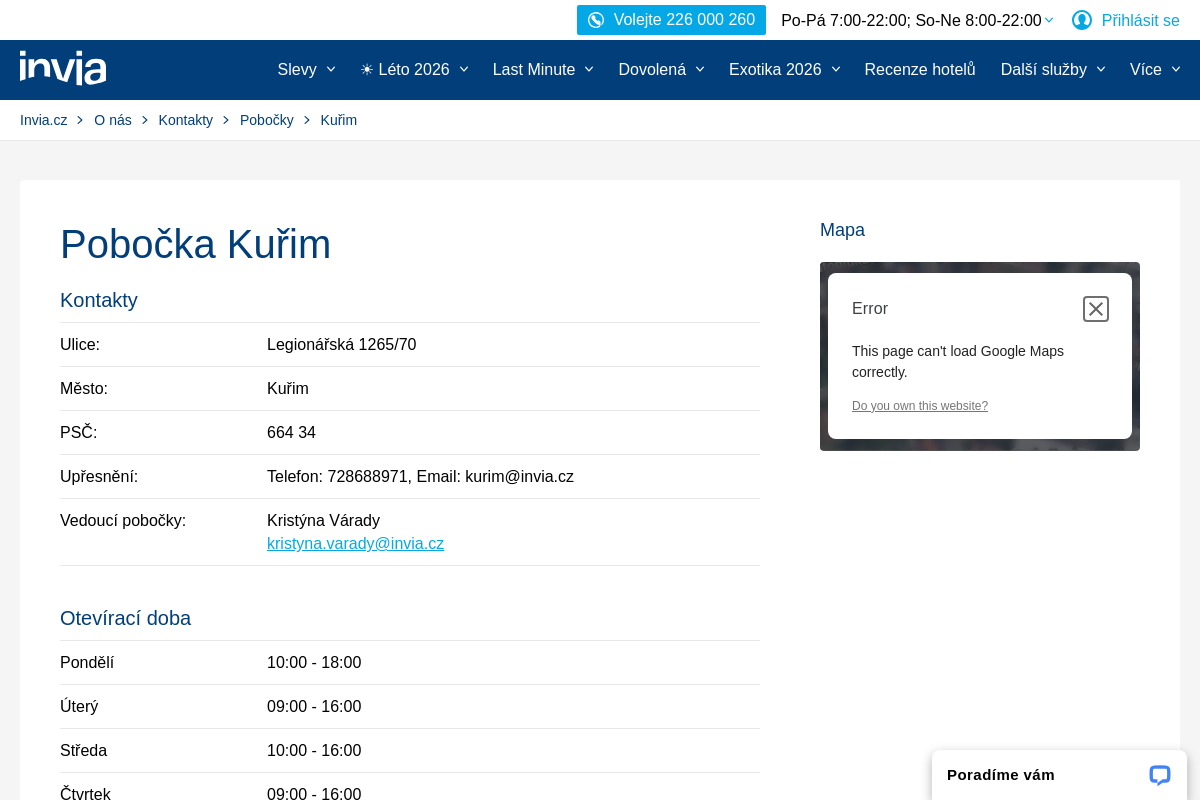The height and width of the screenshot is (800, 1200).
Task: Click the sun icon next to Léto 2026
Action: point(367,70)
